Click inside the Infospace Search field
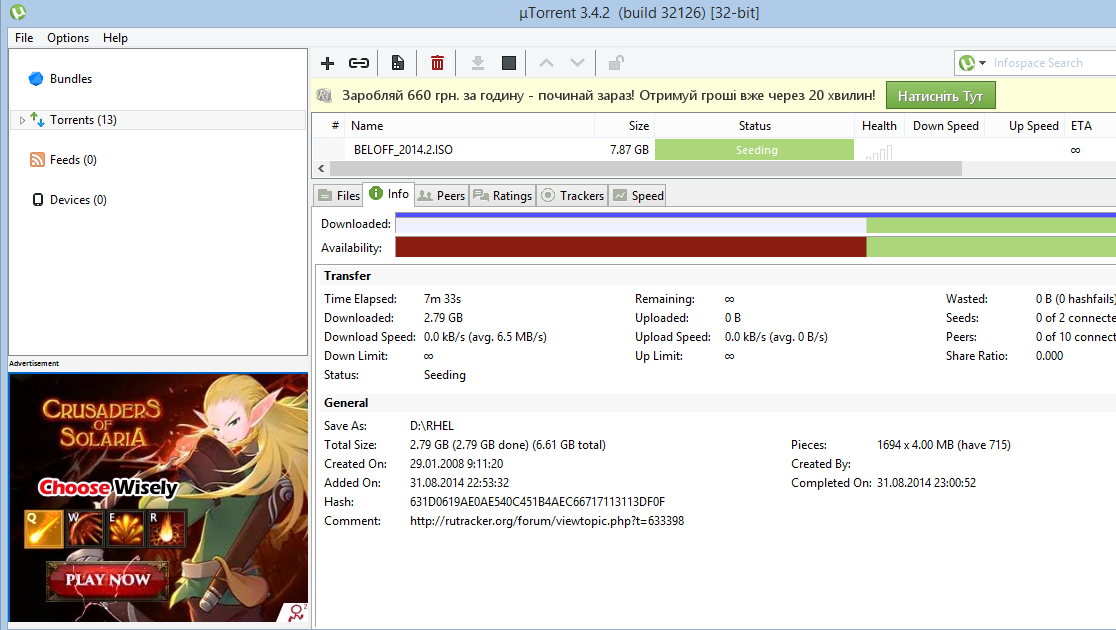 coord(1050,63)
